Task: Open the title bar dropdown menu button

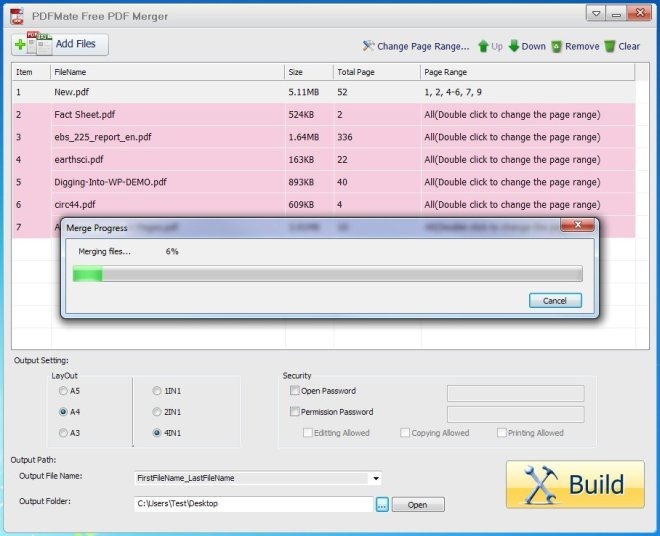Action: [x=596, y=13]
